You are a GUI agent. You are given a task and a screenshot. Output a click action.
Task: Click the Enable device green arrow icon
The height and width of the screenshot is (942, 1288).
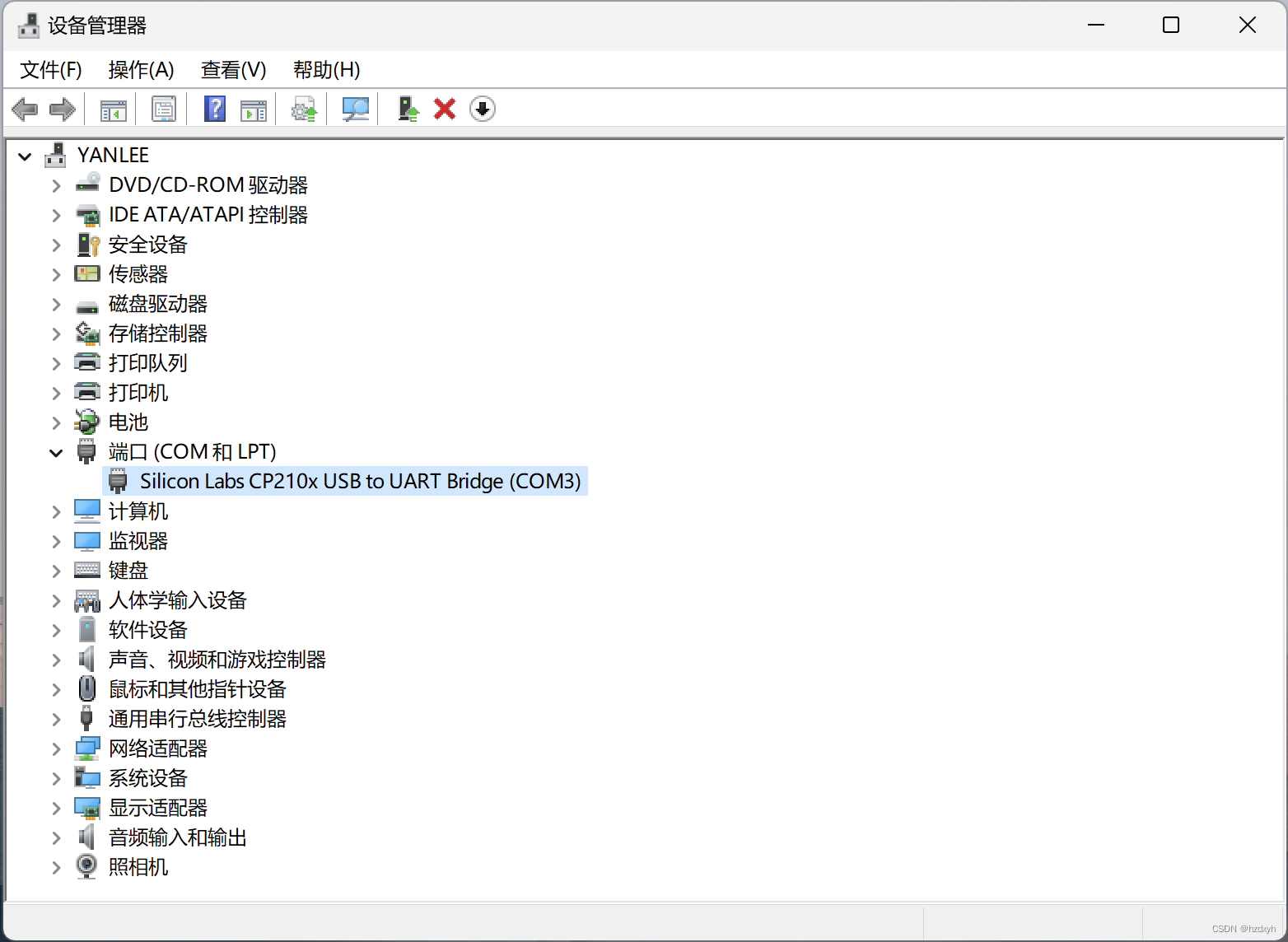[408, 109]
